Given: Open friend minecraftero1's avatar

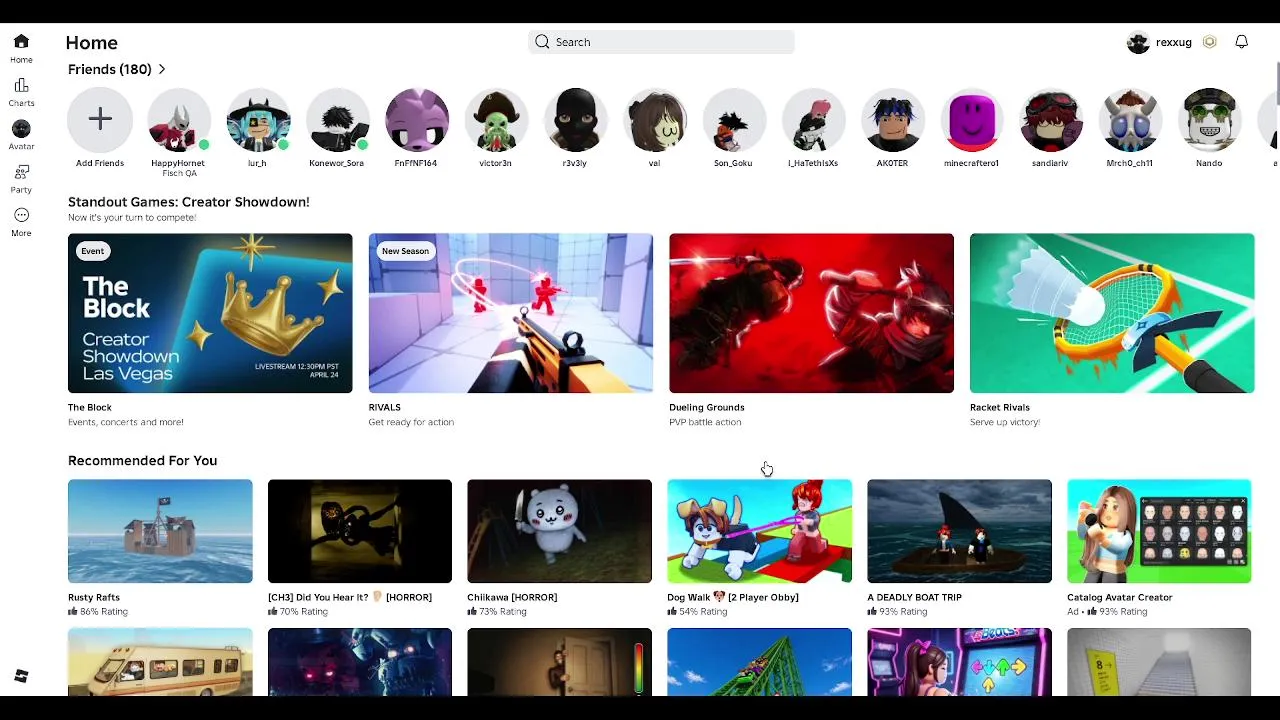Looking at the screenshot, I should coord(972,120).
